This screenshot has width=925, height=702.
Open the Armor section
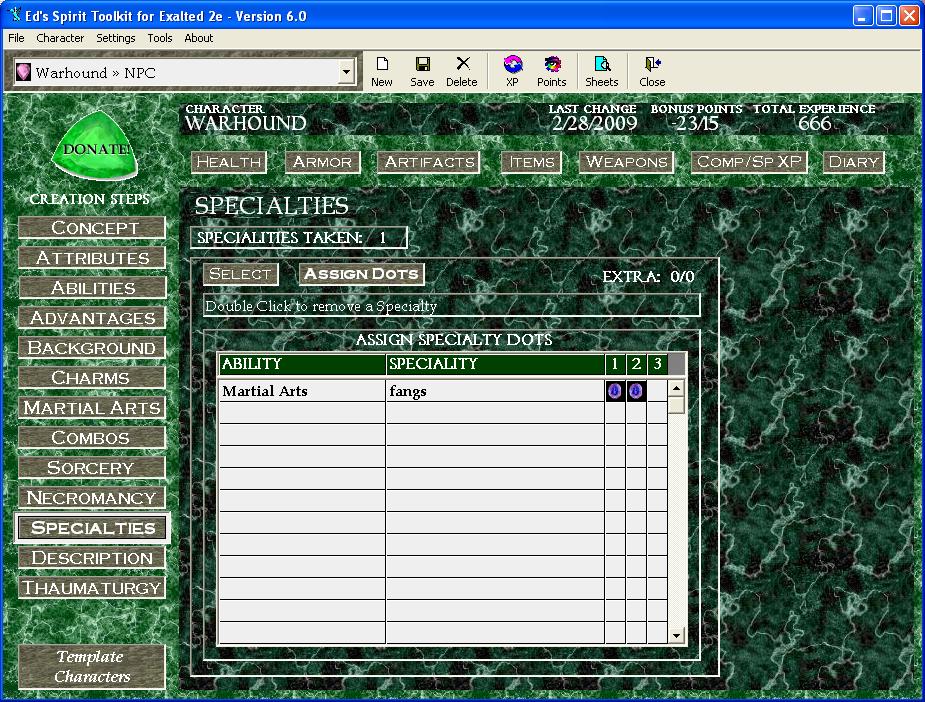(322, 162)
